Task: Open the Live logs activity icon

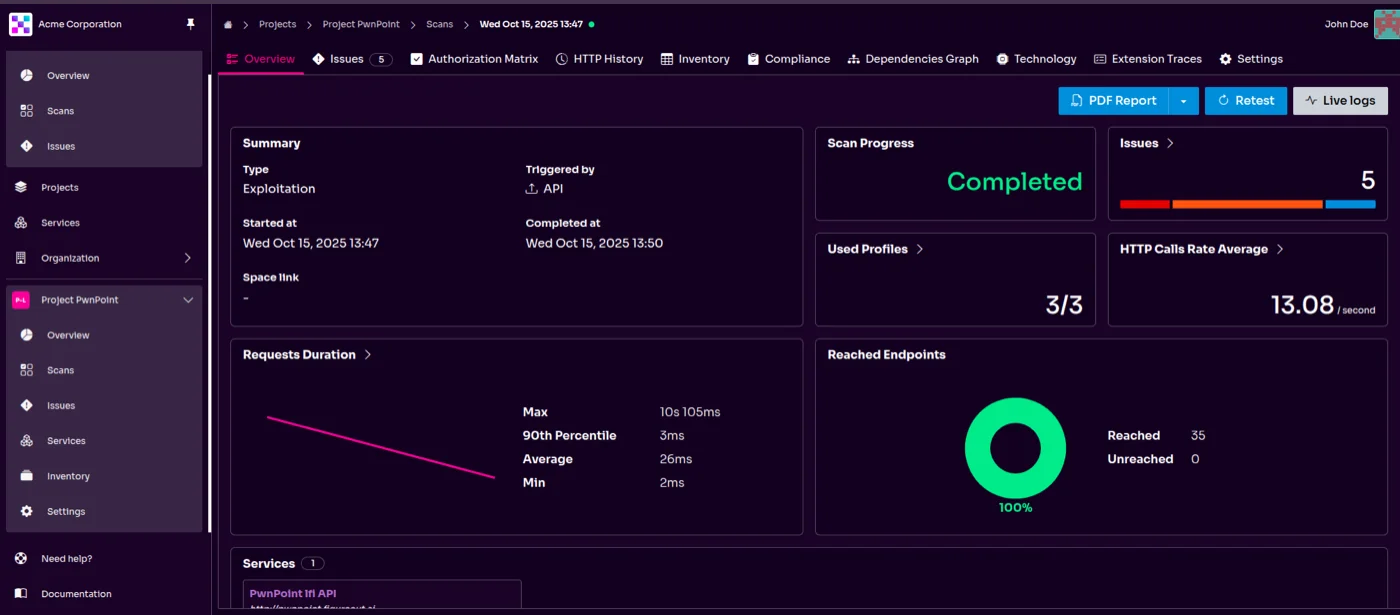Action: (x=1311, y=100)
